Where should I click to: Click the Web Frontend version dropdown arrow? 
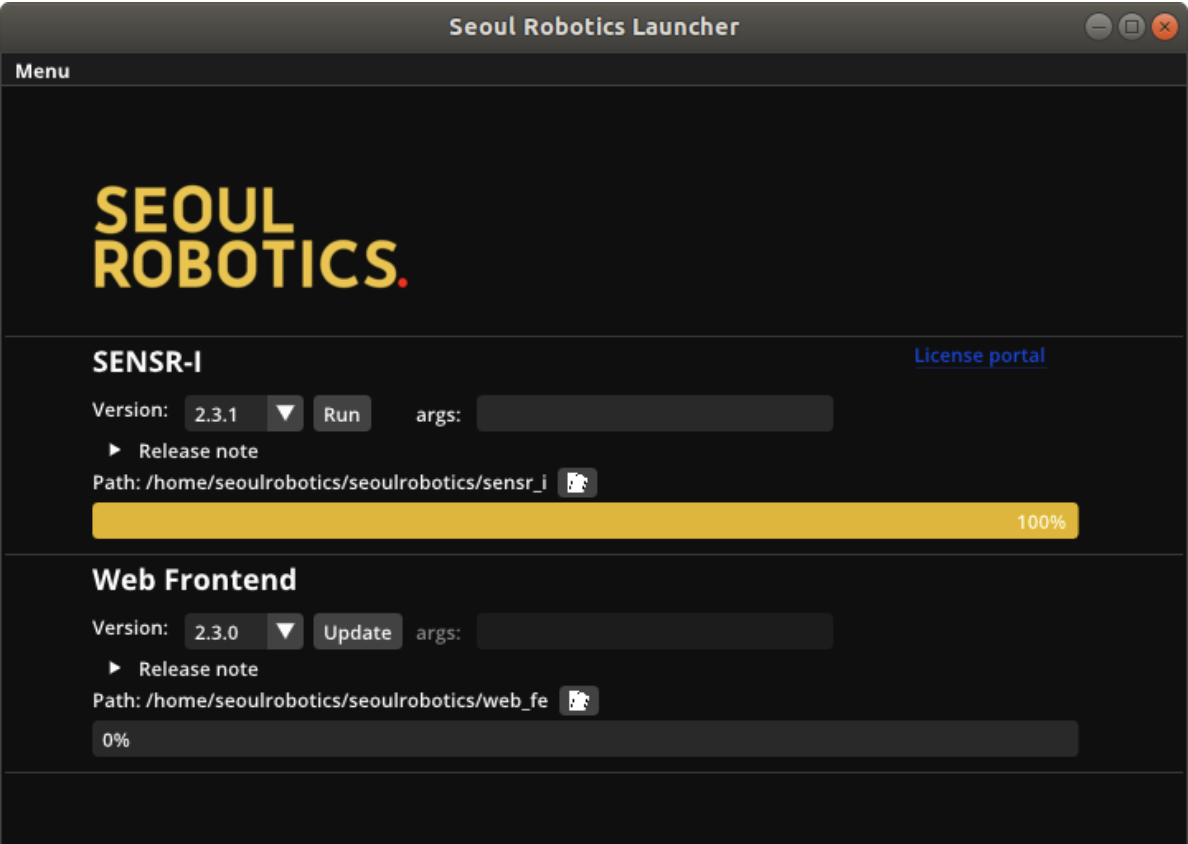[288, 630]
